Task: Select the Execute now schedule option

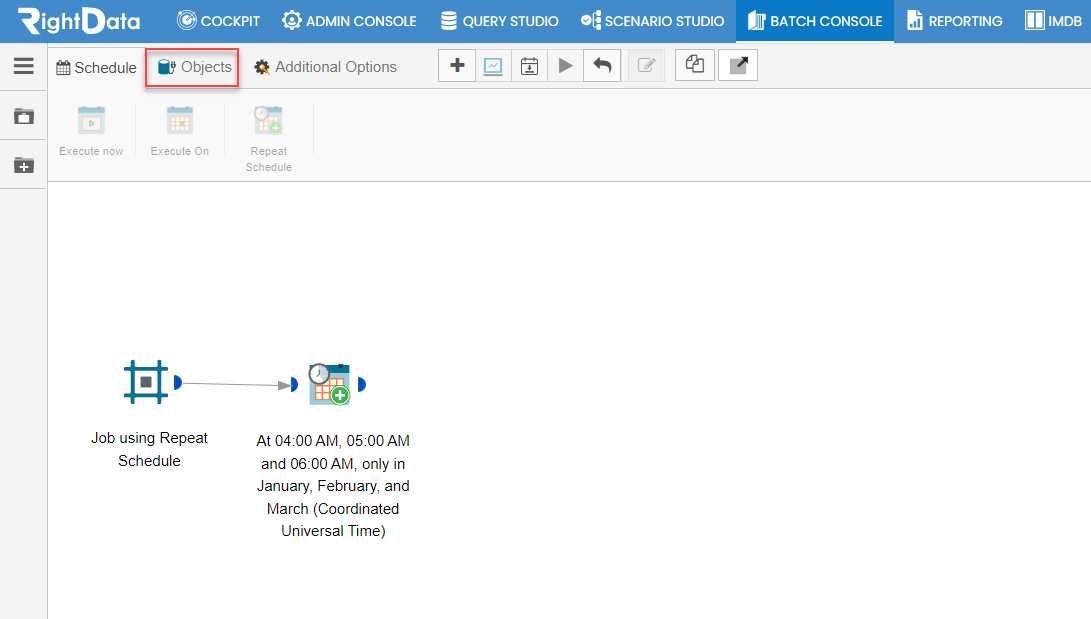Action: click(91, 132)
